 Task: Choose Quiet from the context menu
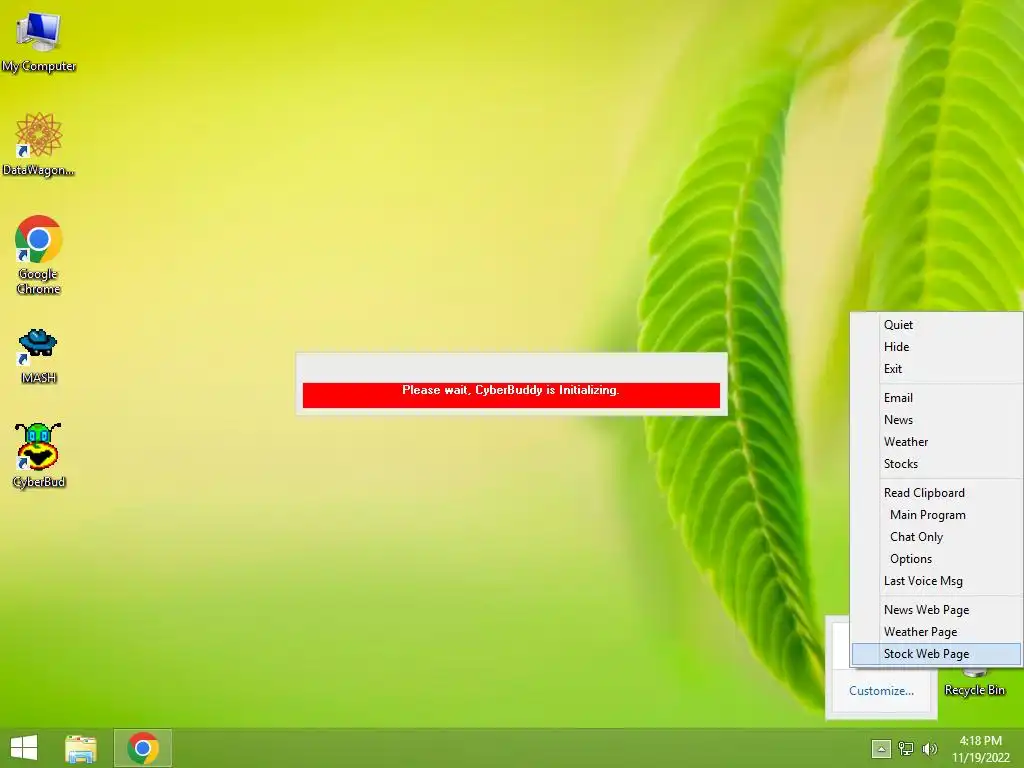pos(936,325)
